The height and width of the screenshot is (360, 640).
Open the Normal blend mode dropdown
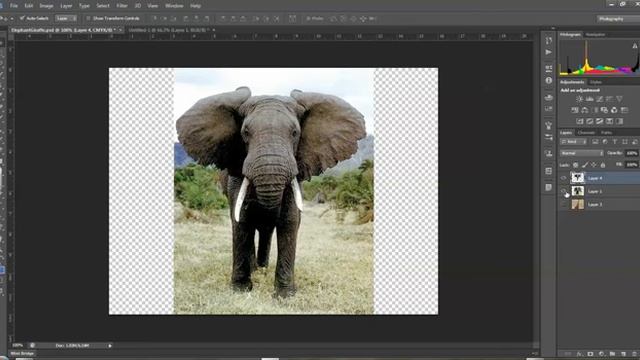coord(582,153)
